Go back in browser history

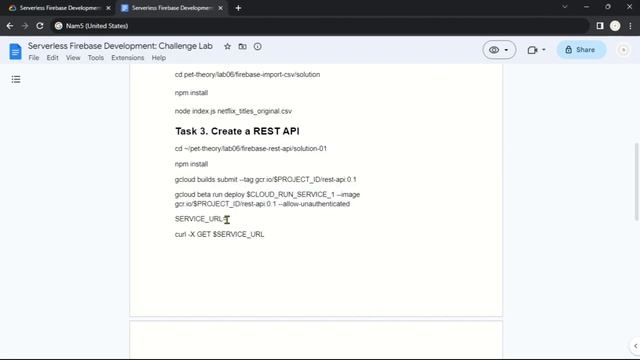coord(10,26)
